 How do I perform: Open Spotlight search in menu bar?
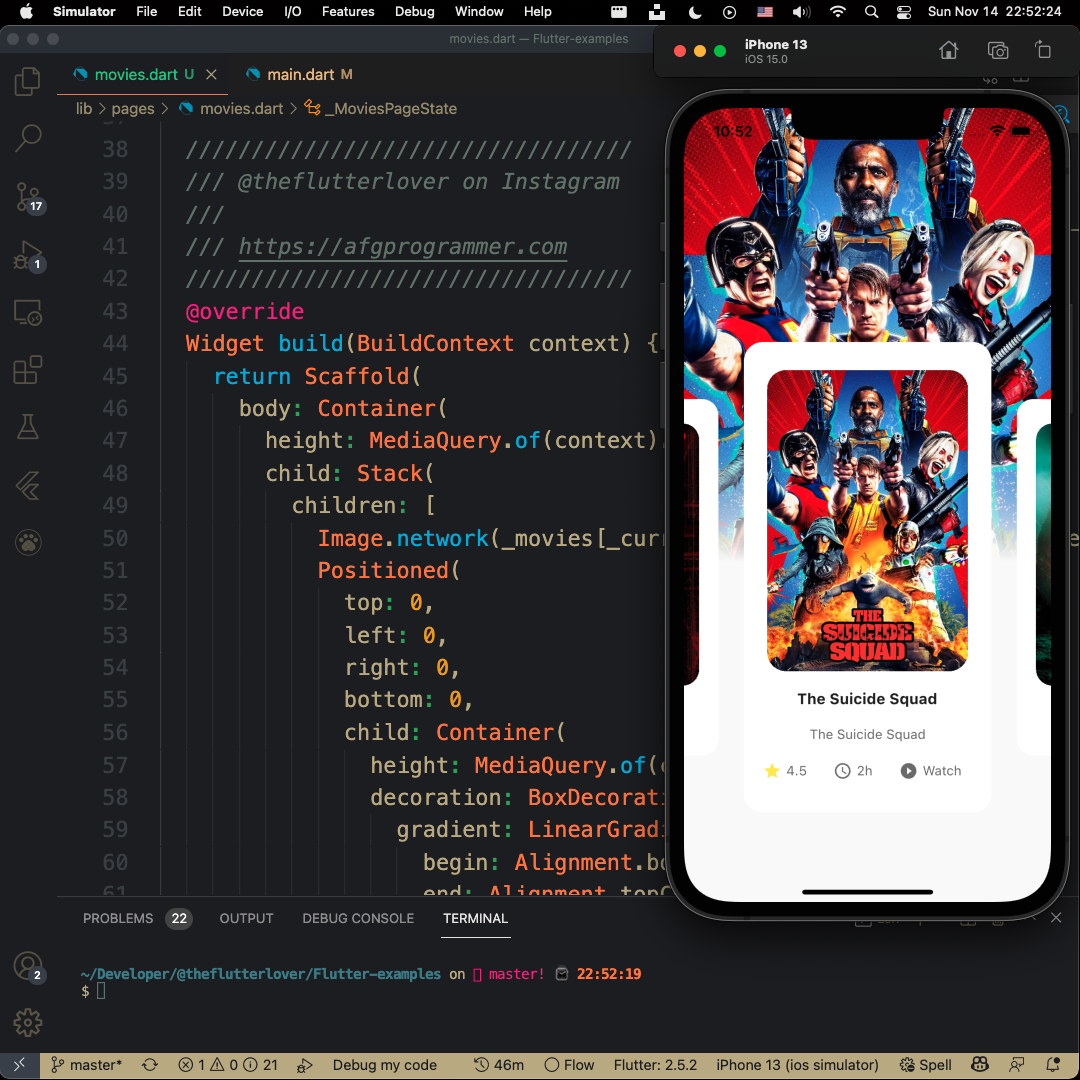point(871,12)
